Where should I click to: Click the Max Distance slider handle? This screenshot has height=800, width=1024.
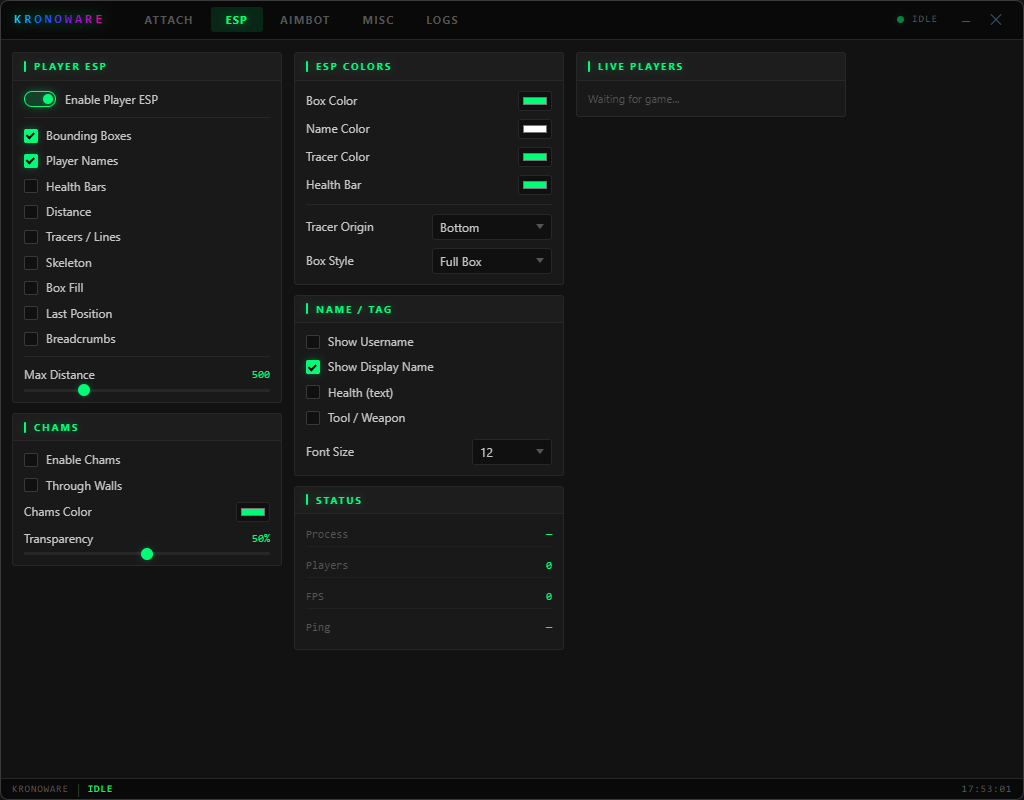click(84, 390)
